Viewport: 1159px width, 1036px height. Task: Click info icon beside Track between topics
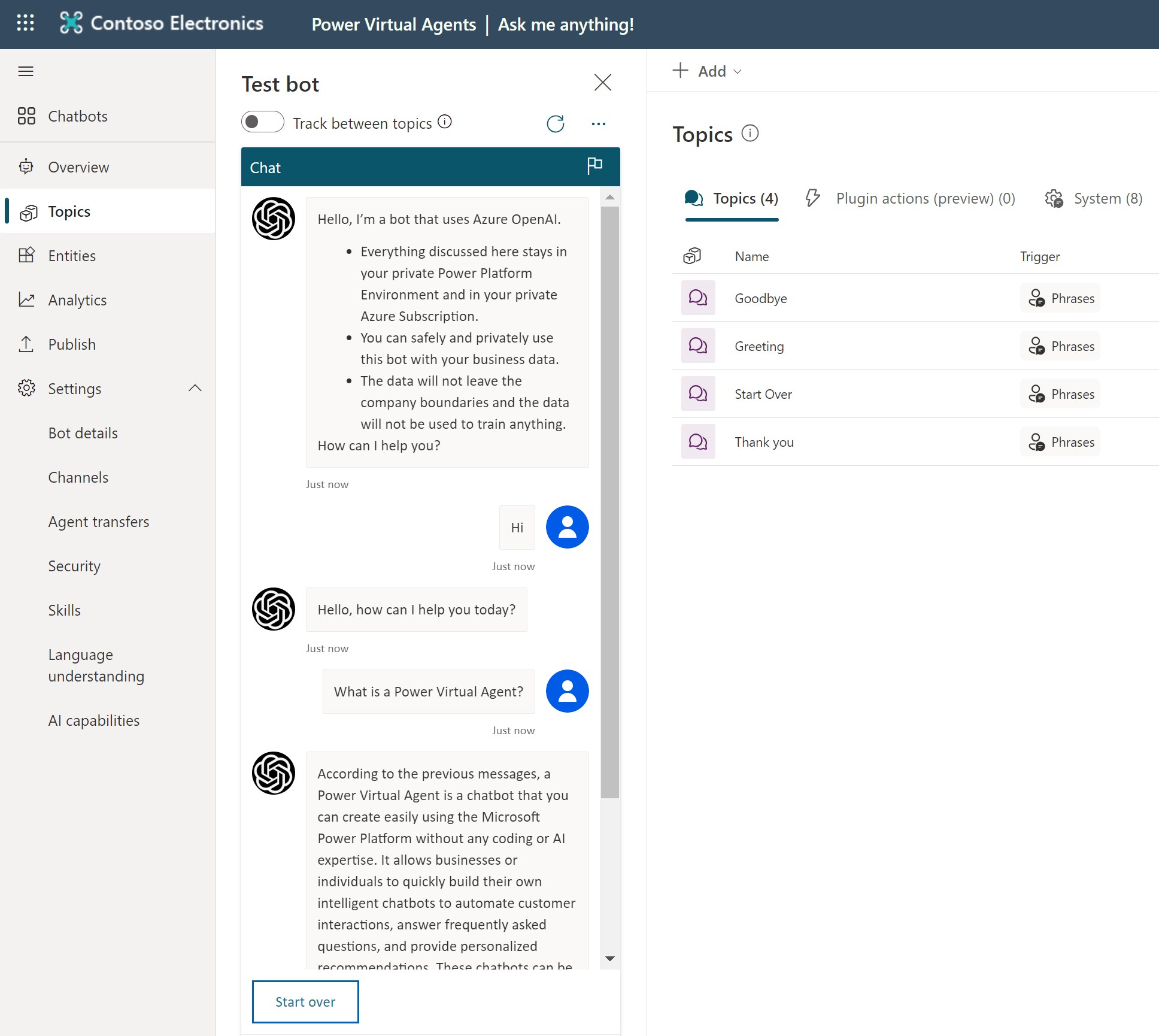tap(445, 122)
